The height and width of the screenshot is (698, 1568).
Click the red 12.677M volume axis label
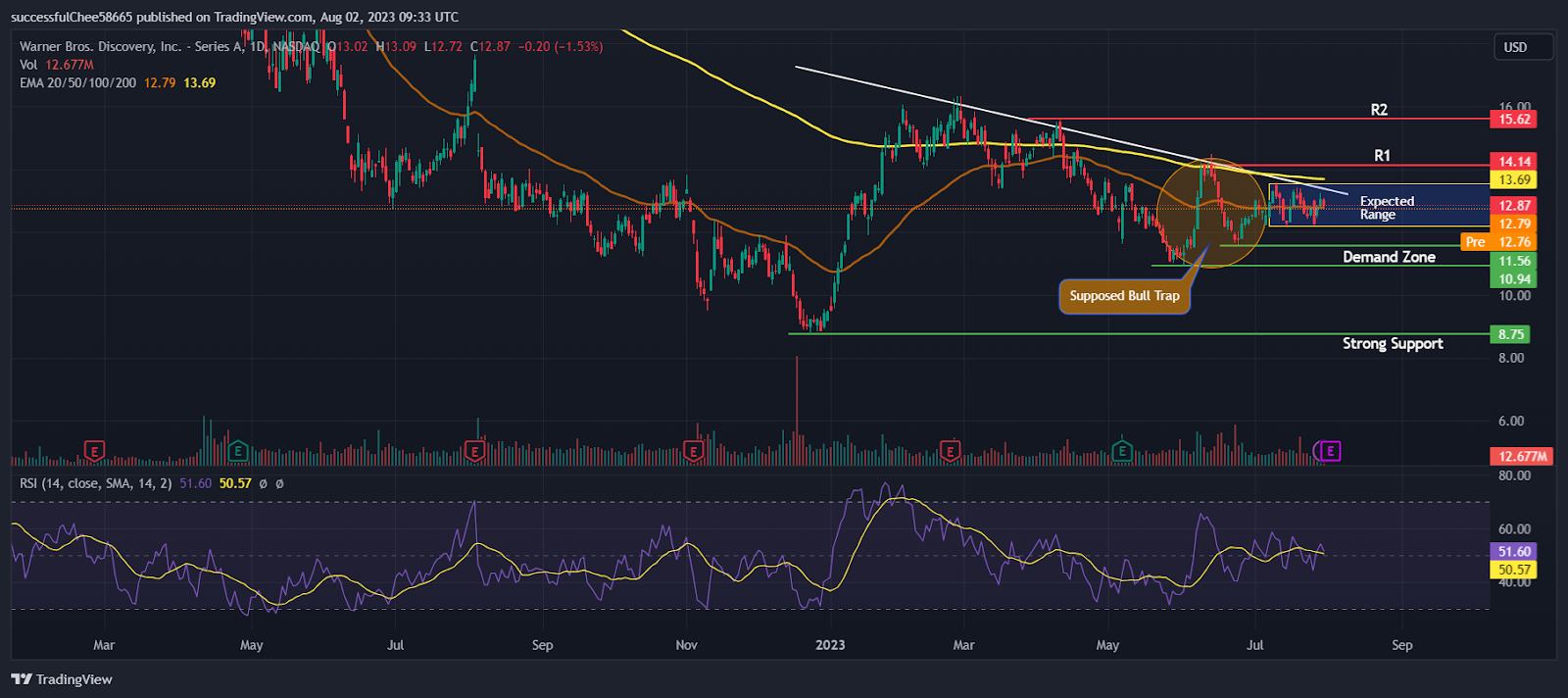1521,456
